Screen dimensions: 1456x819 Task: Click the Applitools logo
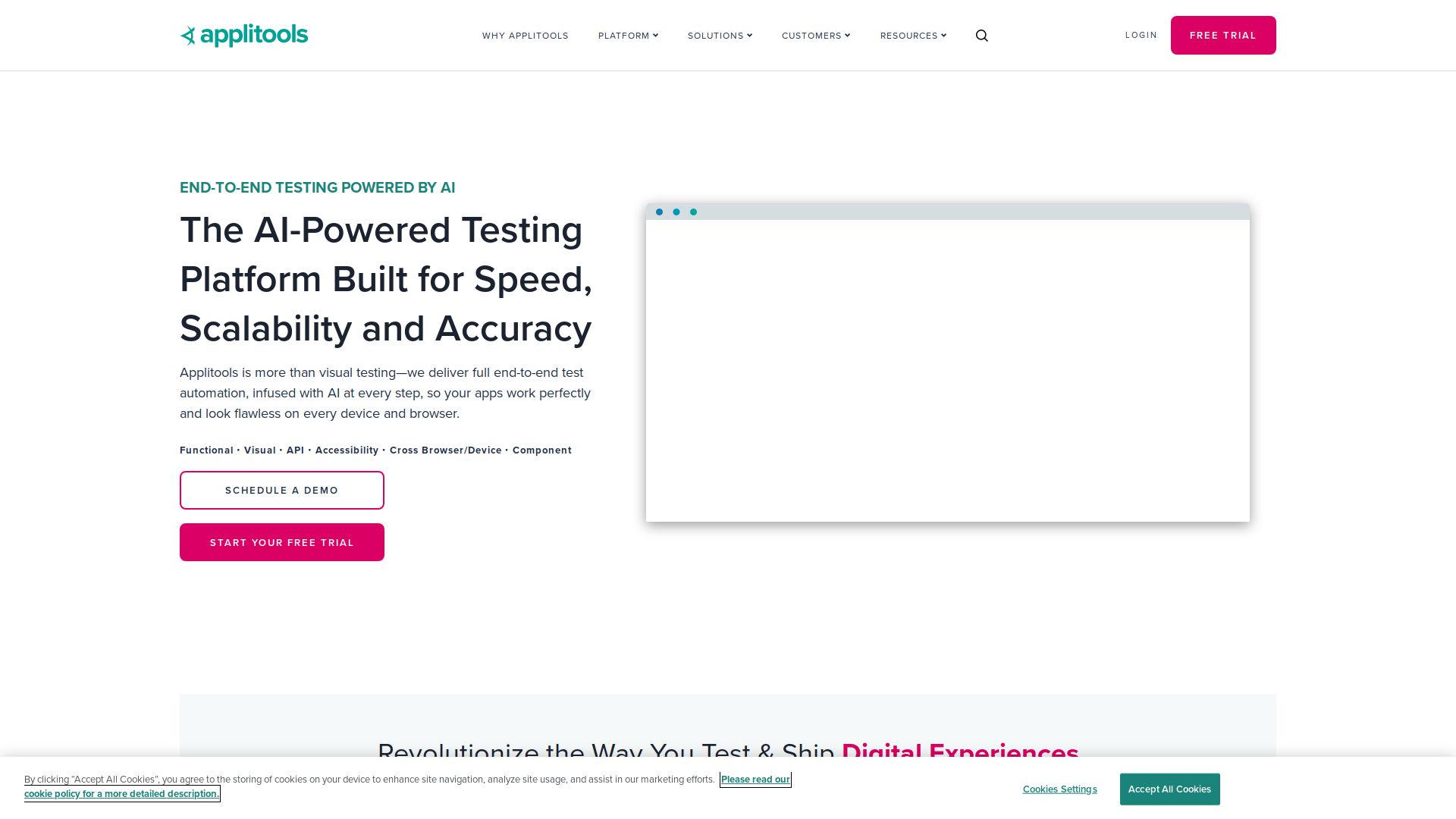click(x=243, y=35)
